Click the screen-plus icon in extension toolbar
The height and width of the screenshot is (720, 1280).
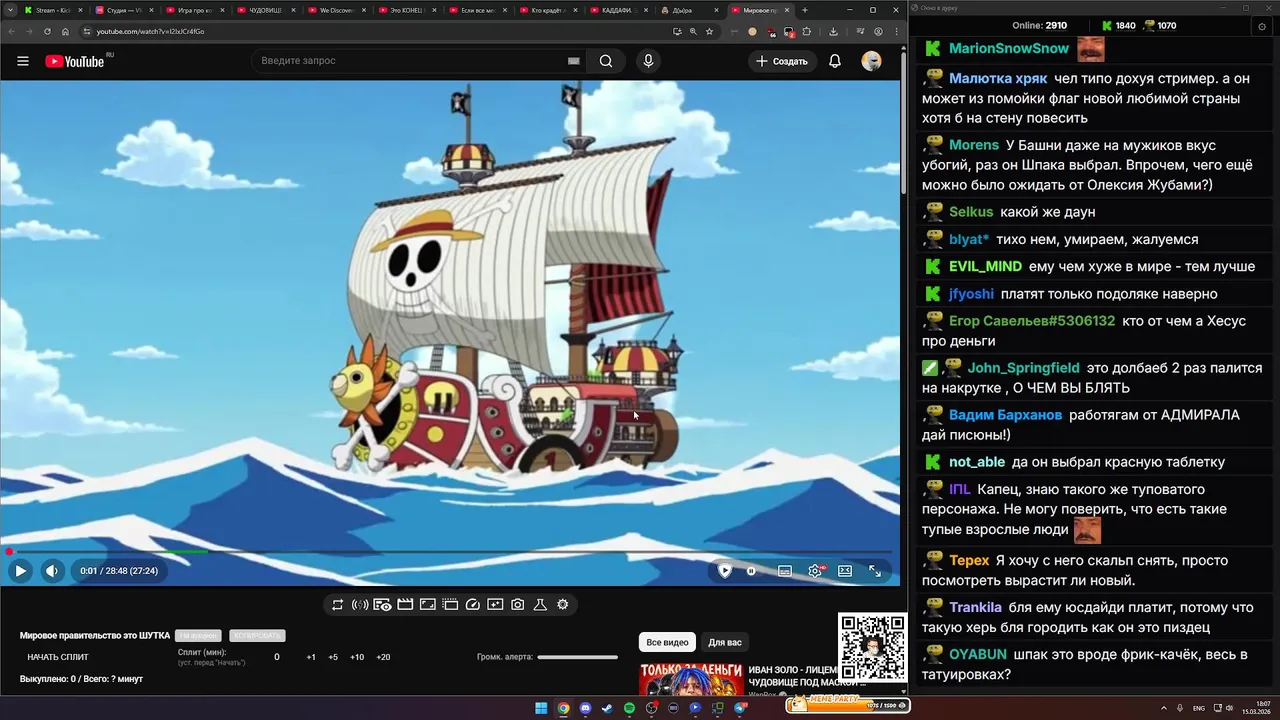point(495,605)
